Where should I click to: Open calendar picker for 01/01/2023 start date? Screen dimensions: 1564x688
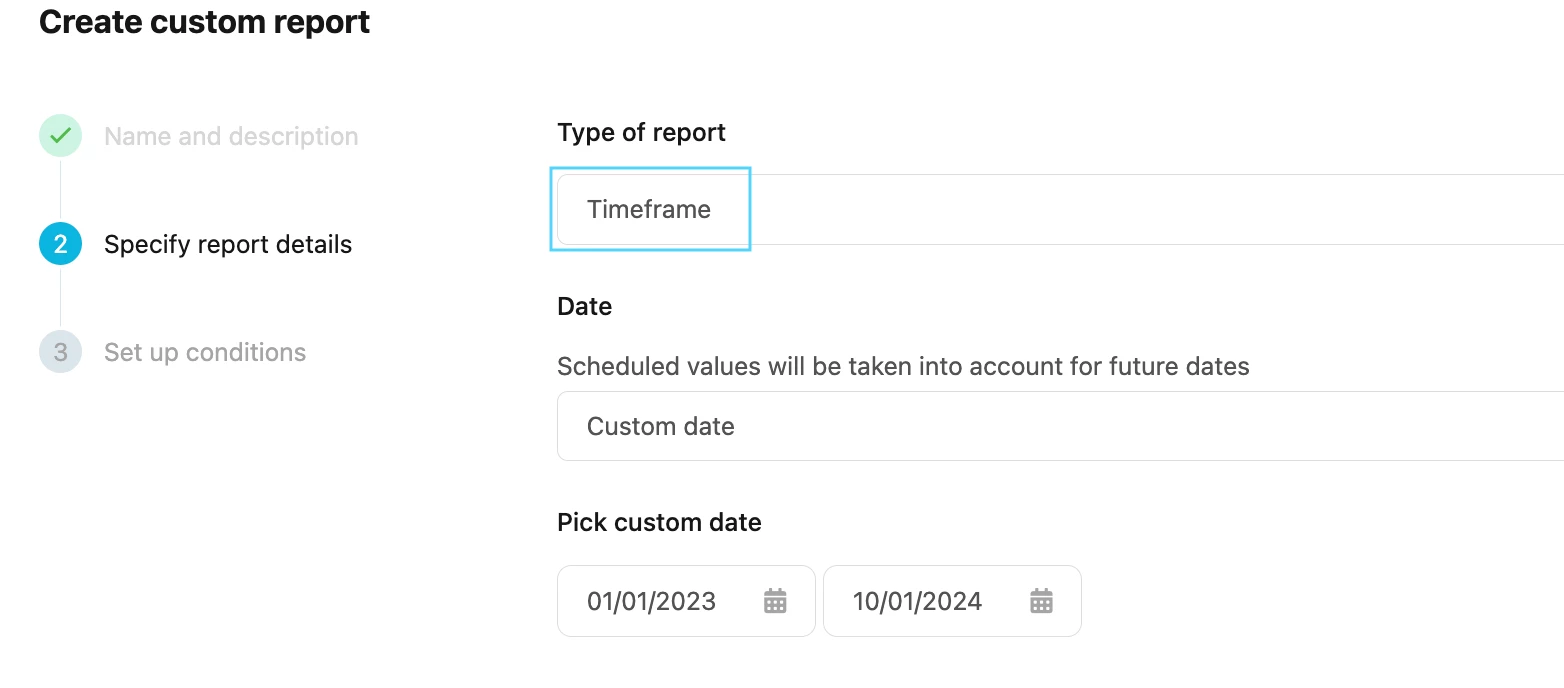point(775,601)
